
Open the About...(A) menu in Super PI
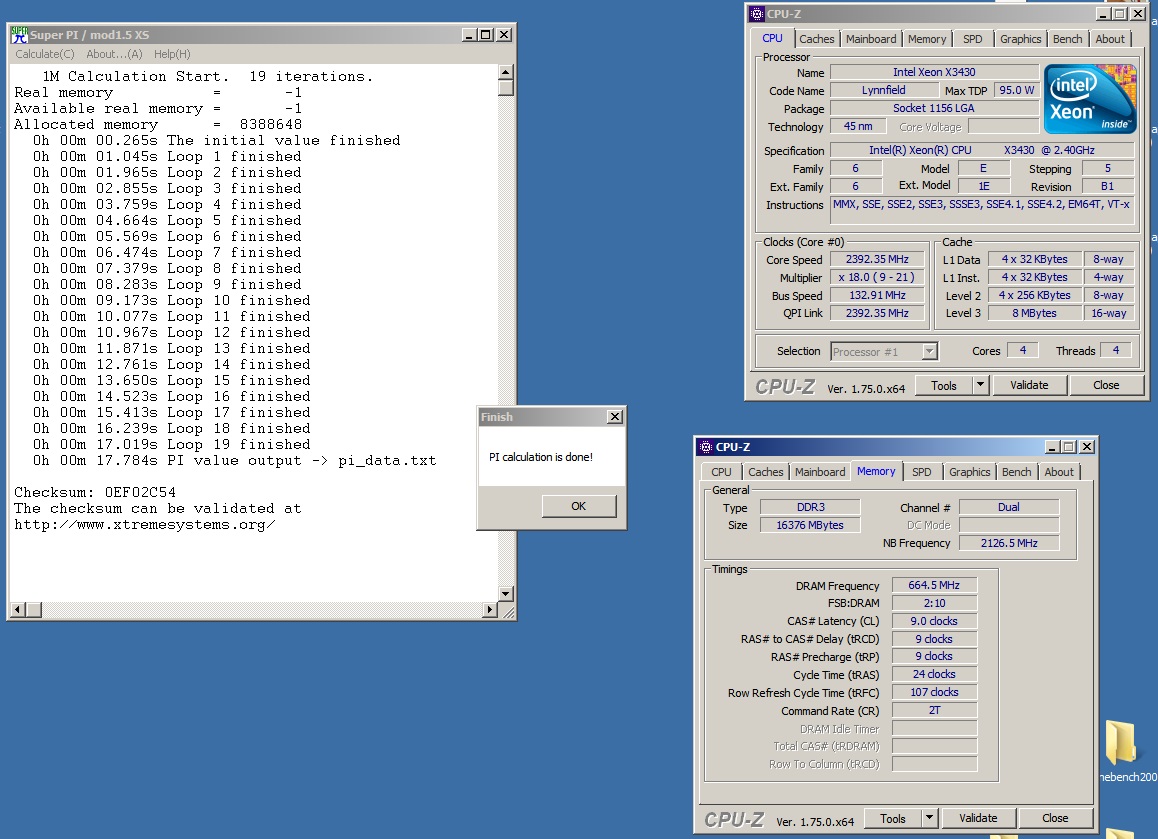(x=114, y=54)
